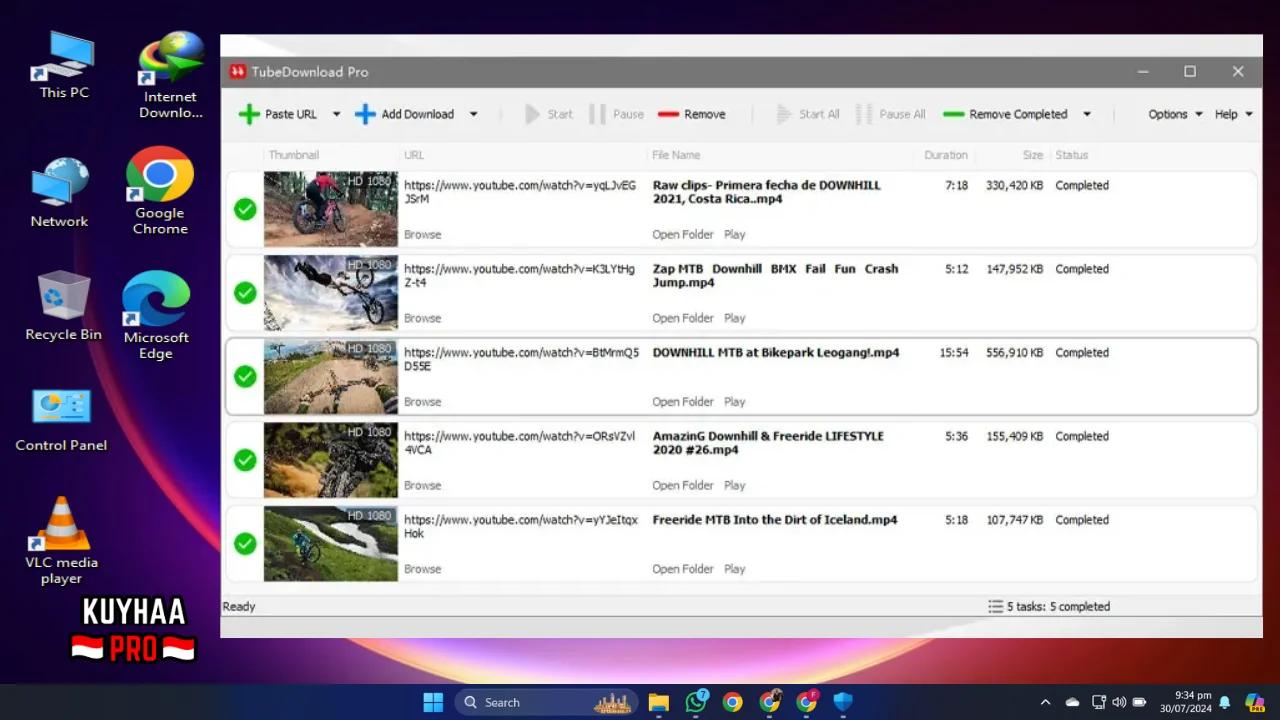Open VLC media player desktop icon
Screen dimensions: 1280x720
[62, 541]
